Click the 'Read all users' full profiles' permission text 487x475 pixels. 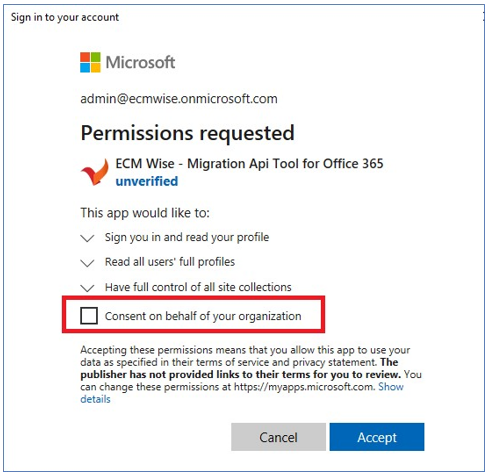tap(170, 262)
